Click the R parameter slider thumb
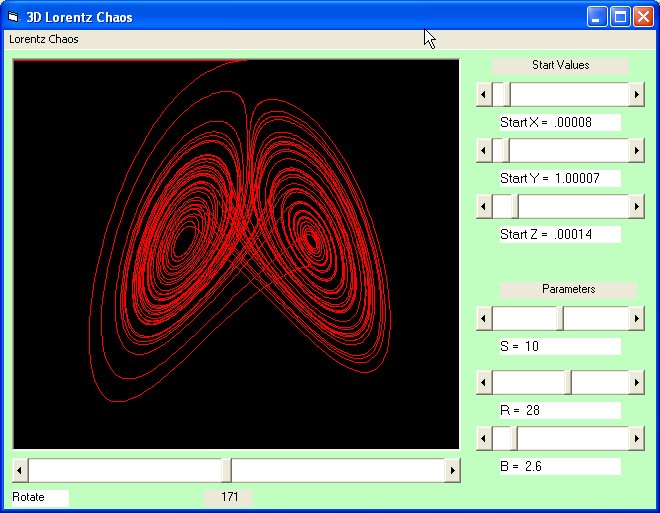The height and width of the screenshot is (513, 660). point(567,382)
